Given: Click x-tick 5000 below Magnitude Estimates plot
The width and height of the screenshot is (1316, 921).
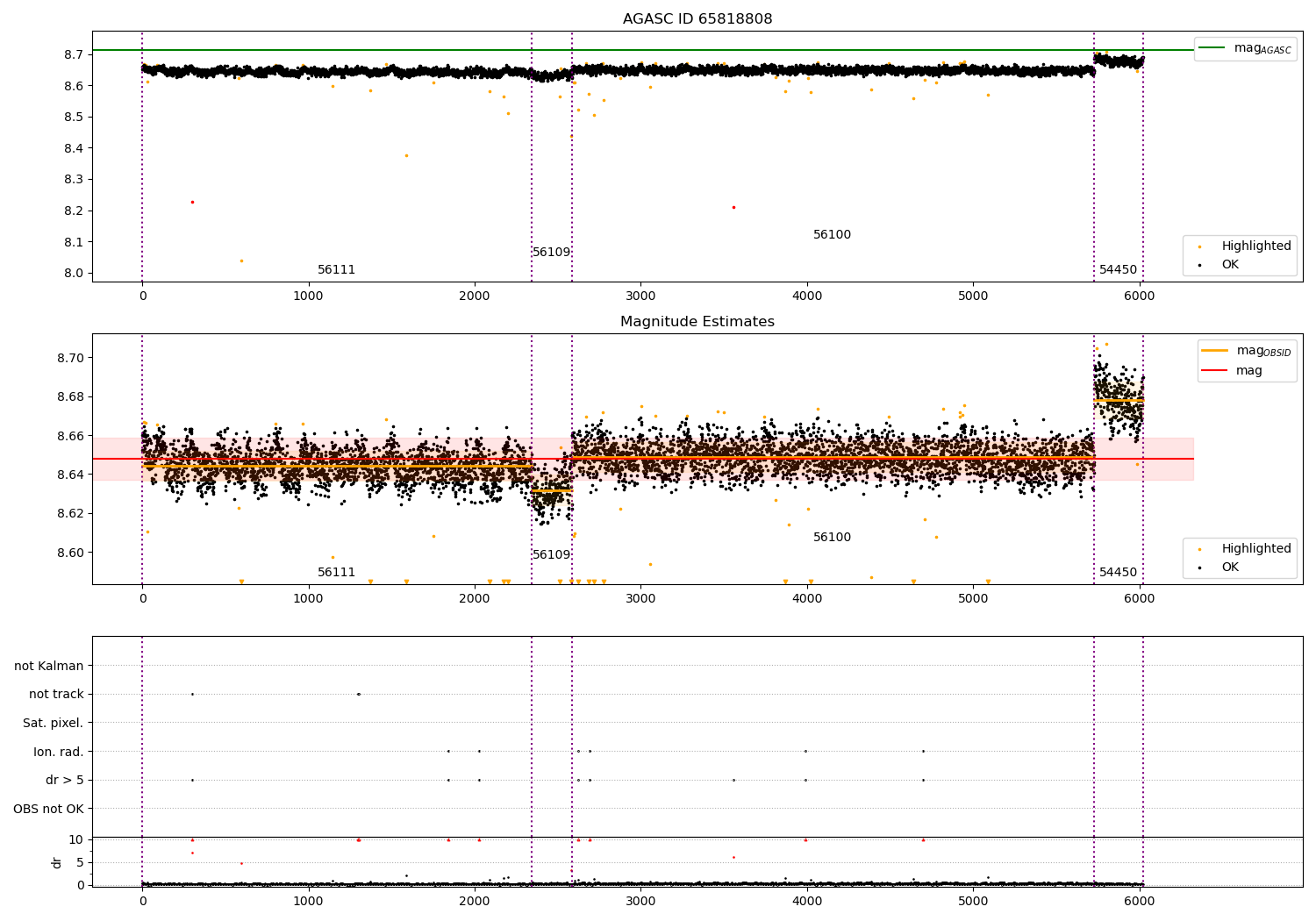Looking at the screenshot, I should [973, 599].
